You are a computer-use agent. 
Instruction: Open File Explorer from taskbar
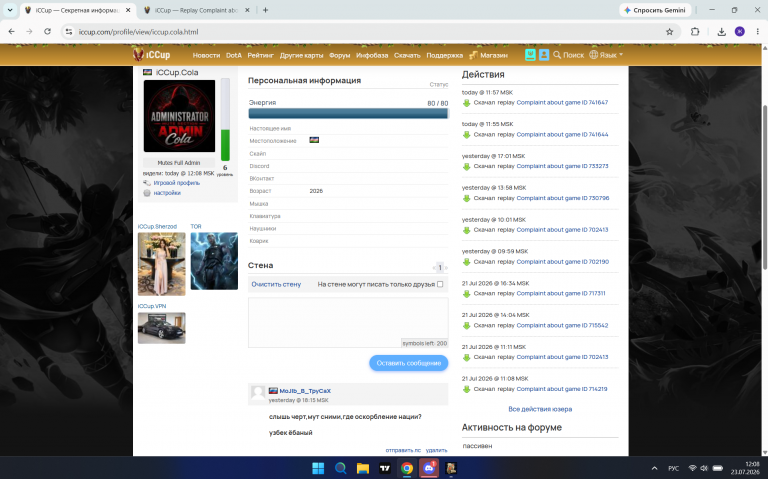(362, 468)
